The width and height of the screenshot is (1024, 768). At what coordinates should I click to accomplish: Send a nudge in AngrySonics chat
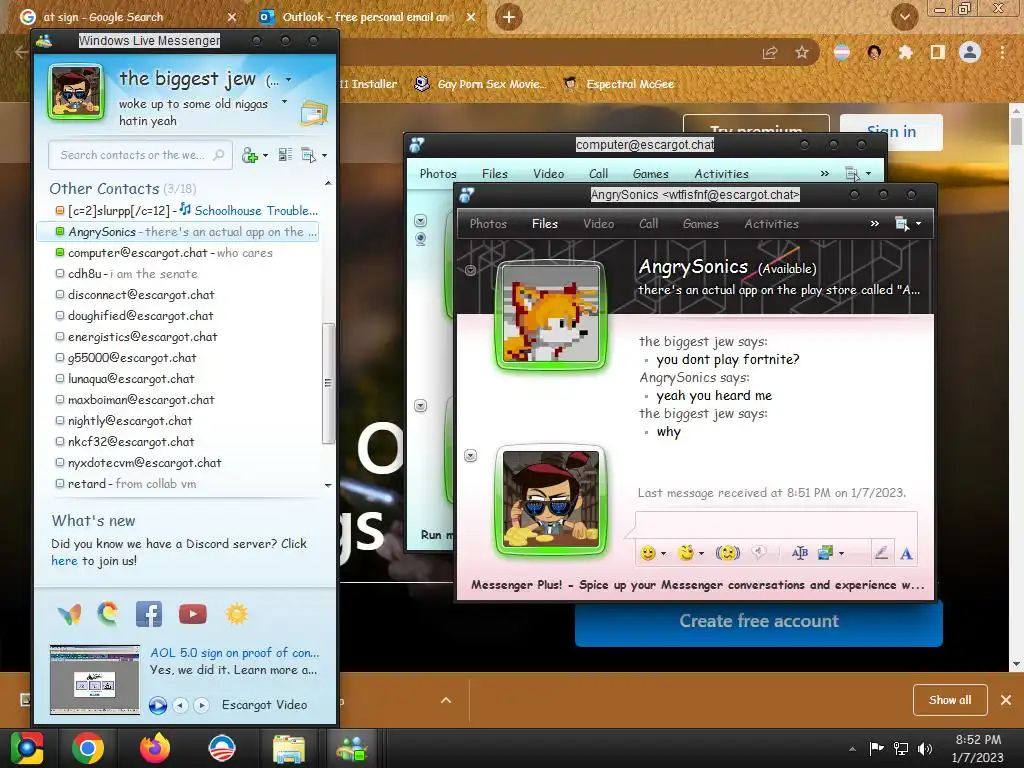point(728,553)
